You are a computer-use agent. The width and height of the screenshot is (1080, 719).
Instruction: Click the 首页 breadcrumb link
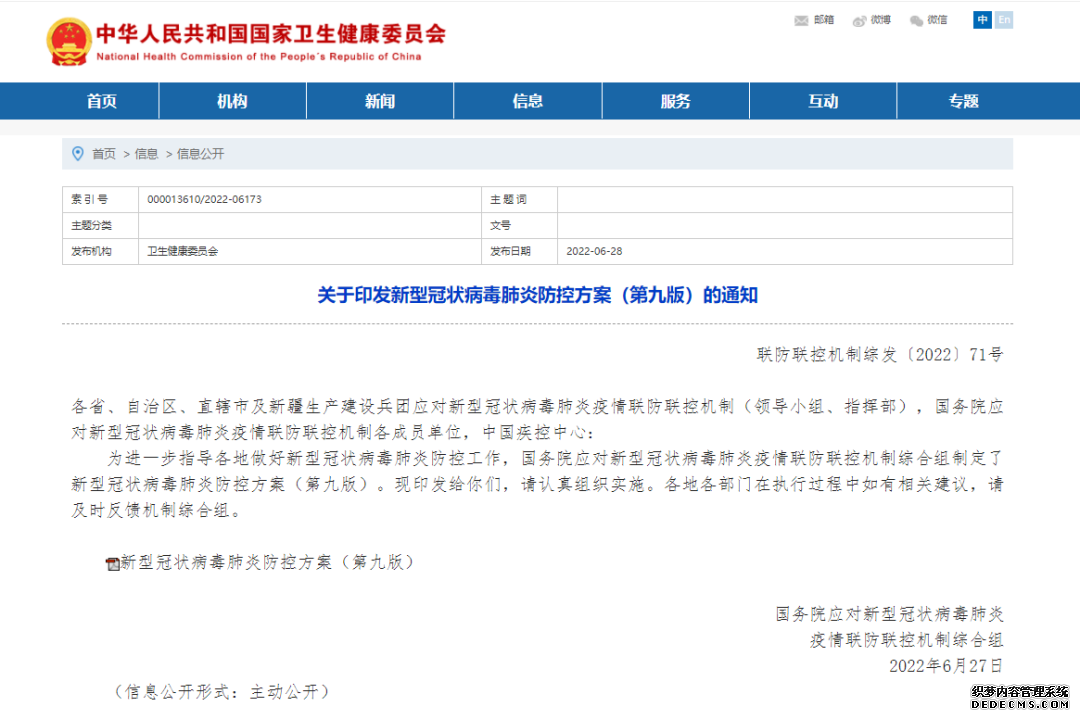click(x=104, y=154)
